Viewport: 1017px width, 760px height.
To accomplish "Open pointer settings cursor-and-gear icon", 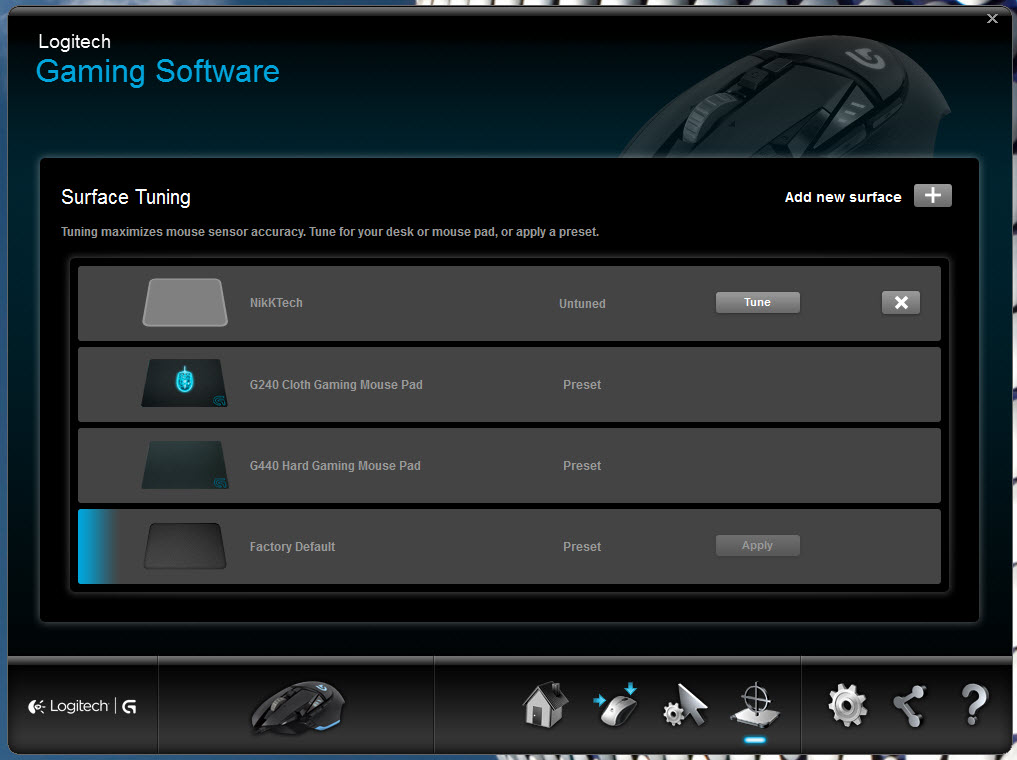I will (x=685, y=706).
